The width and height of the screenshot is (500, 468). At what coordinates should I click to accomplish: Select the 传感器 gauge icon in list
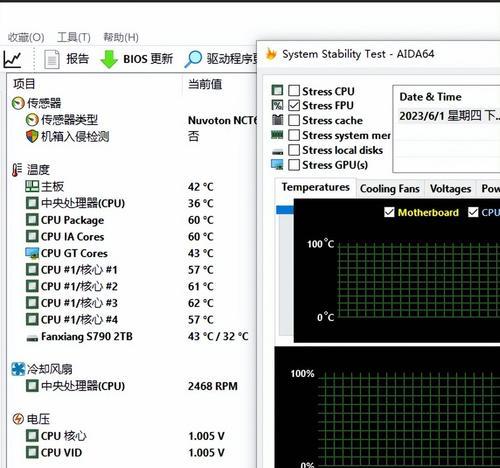(18, 103)
